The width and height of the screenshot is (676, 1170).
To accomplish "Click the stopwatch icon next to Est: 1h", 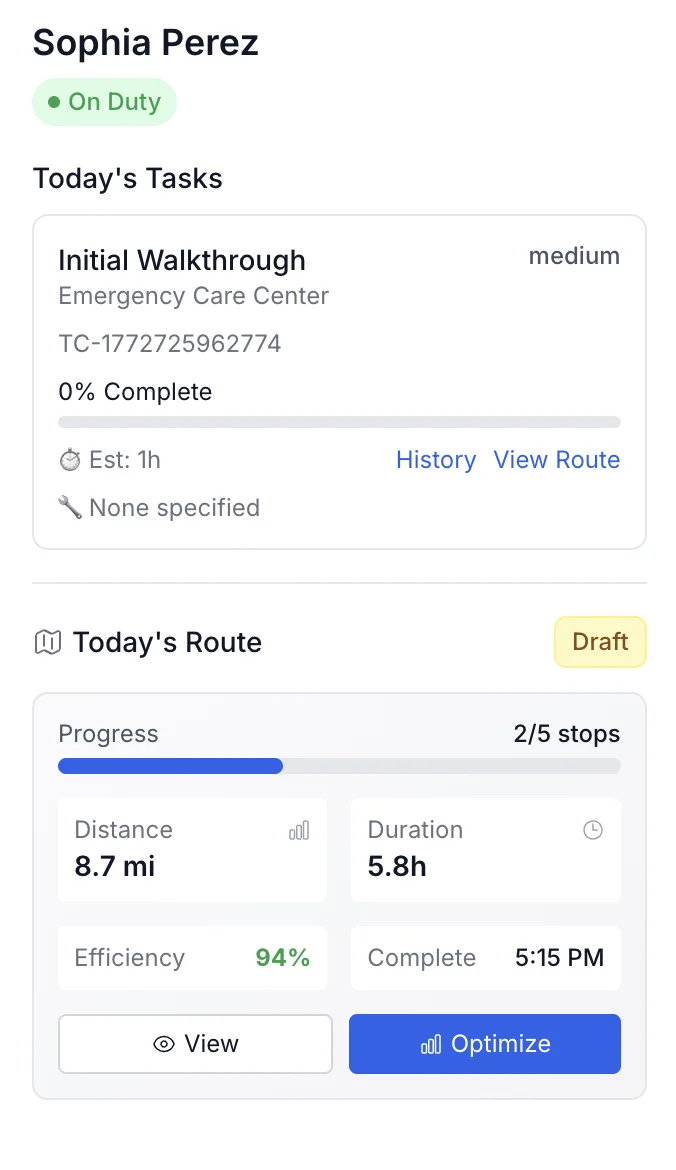I will [x=69, y=459].
